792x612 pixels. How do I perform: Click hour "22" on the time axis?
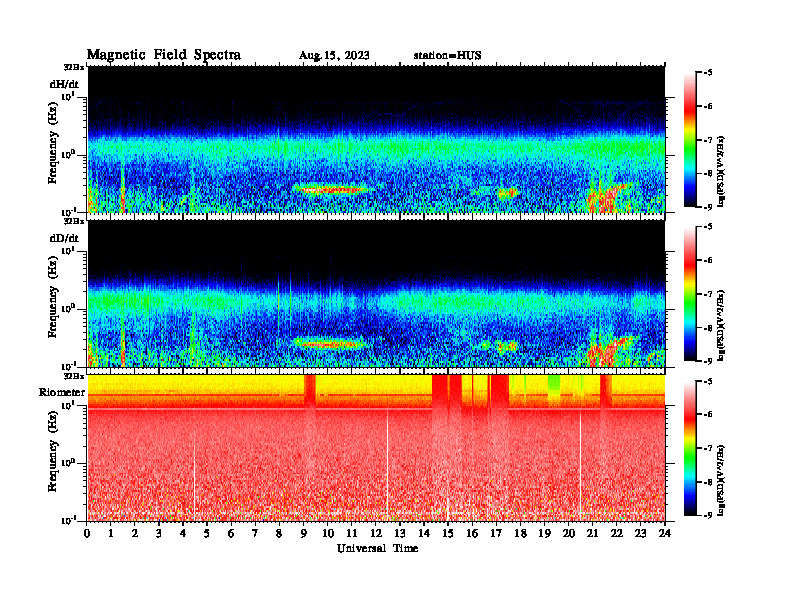tap(617, 533)
